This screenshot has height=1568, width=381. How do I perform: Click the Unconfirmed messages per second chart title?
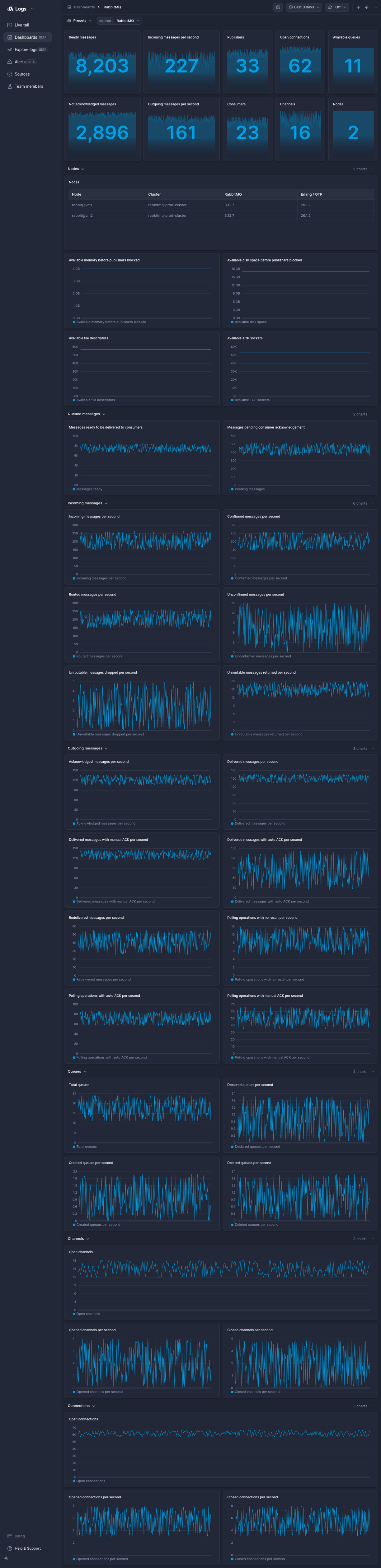[256, 594]
